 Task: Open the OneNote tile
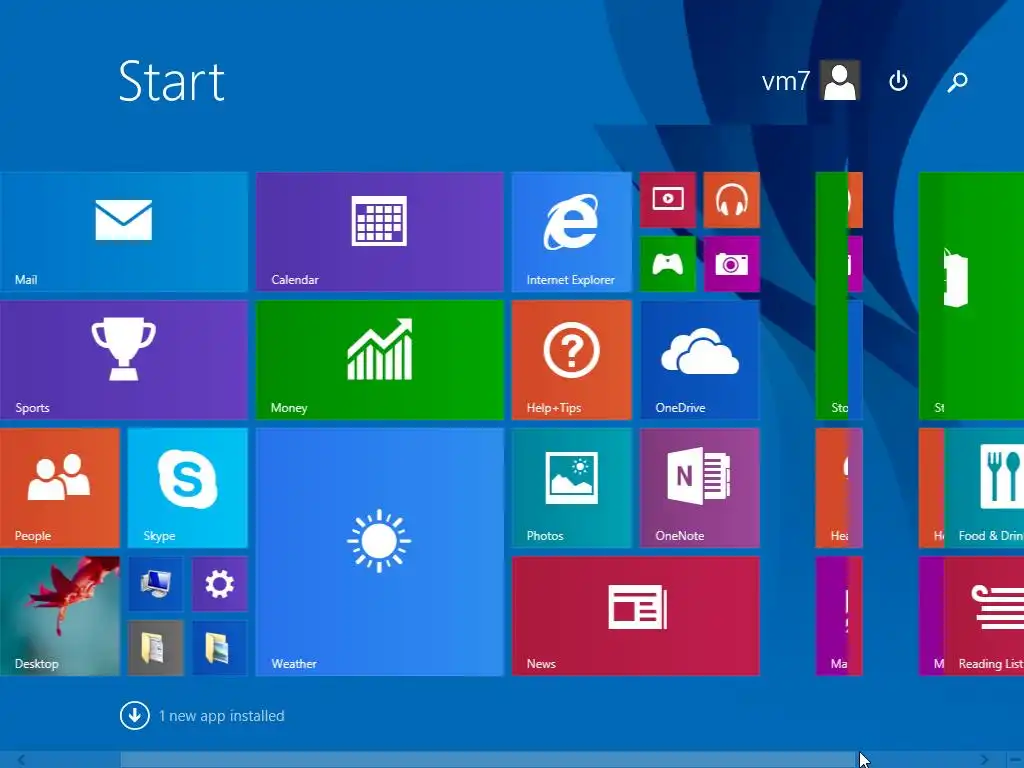(x=699, y=488)
